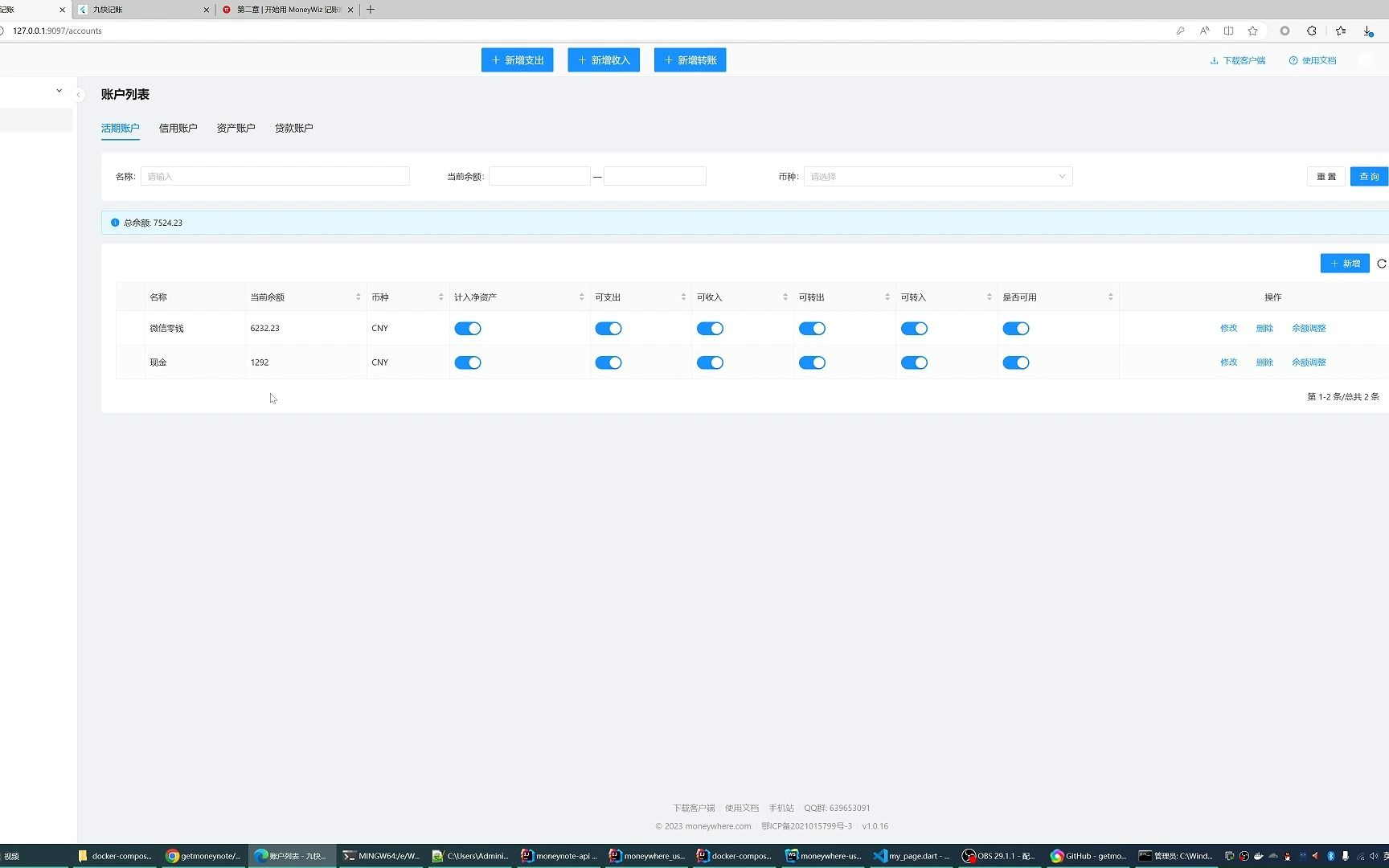Open 余额调整 for 微信零钱

click(1309, 329)
